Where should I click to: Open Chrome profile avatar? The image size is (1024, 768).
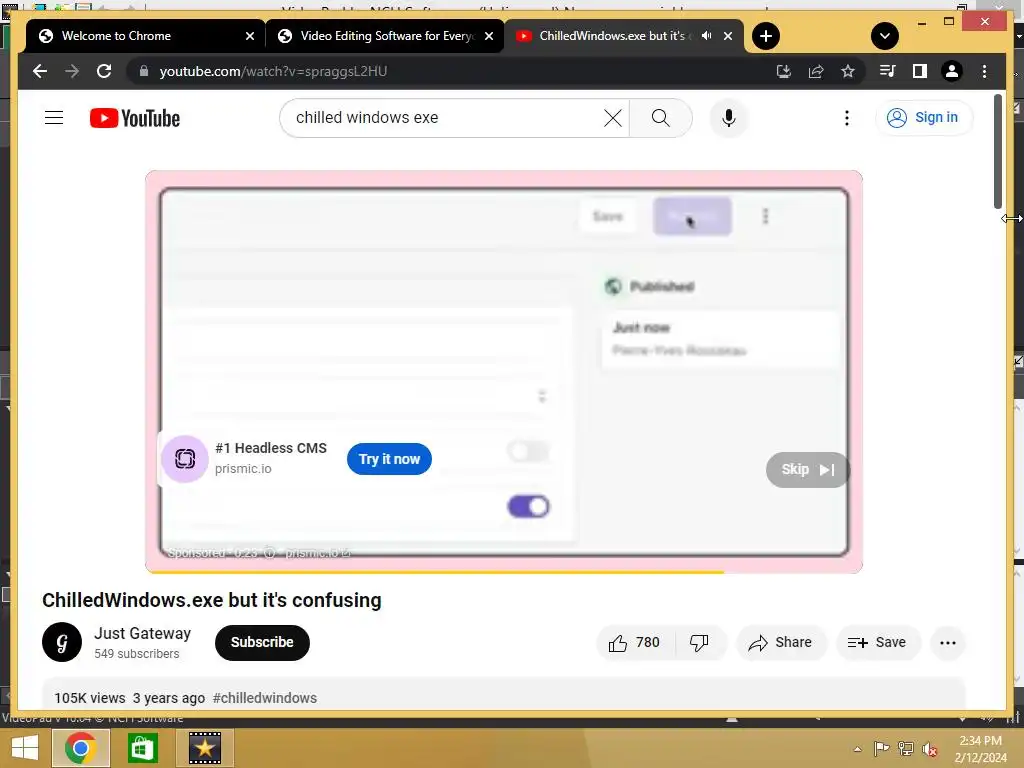pyautogui.click(x=952, y=71)
